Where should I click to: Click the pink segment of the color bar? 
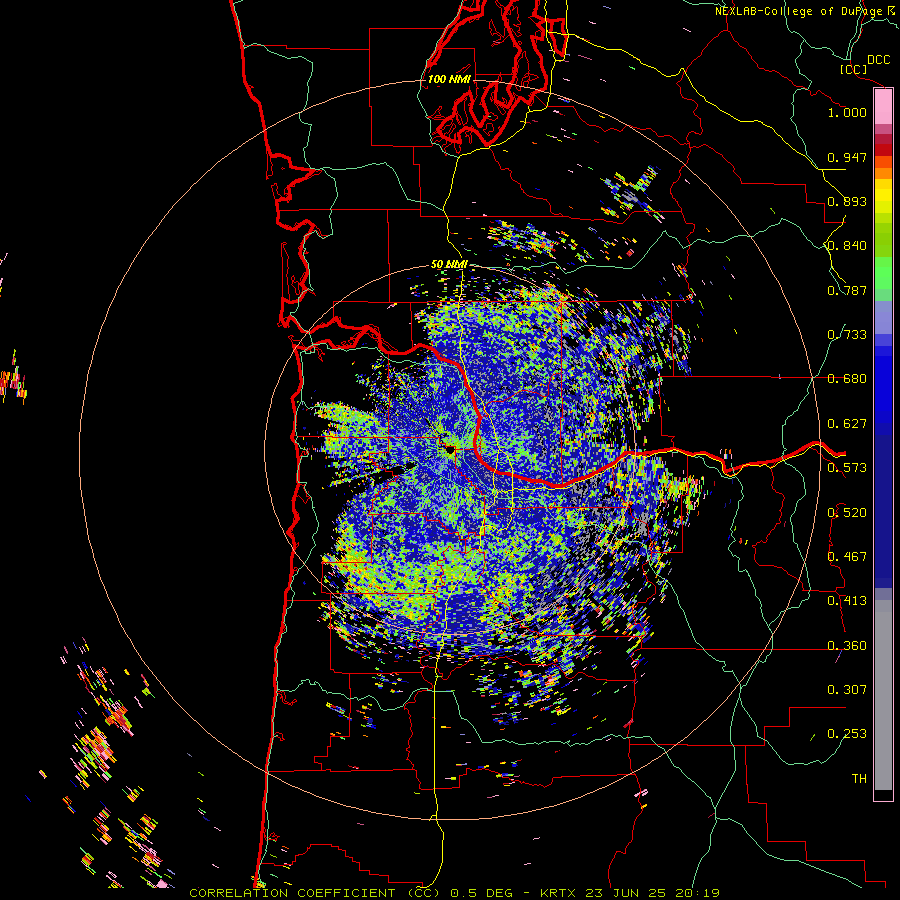pos(883,107)
